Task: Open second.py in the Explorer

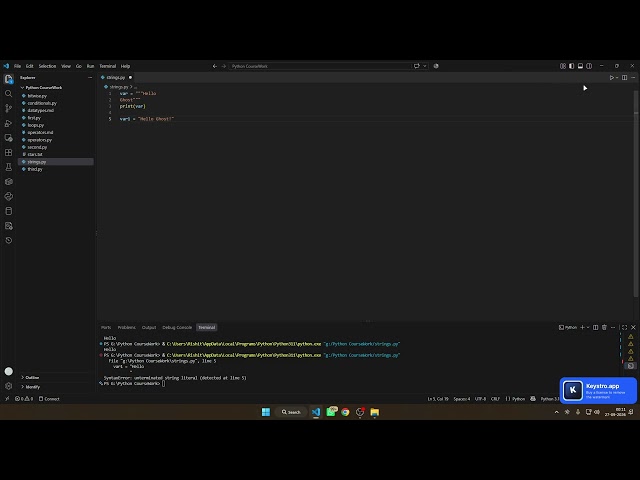Action: (37, 147)
